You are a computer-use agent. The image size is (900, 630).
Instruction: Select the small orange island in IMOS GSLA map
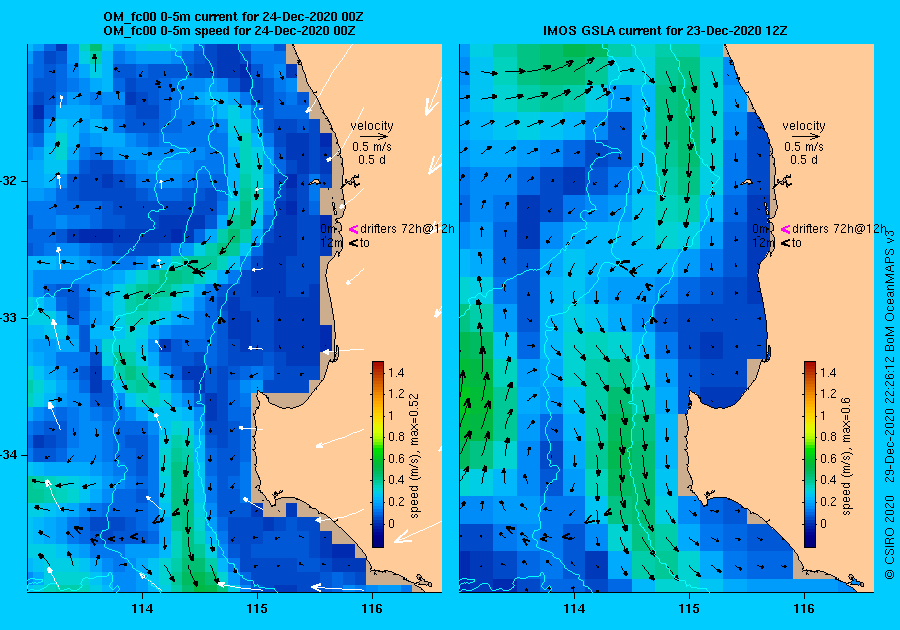(x=747, y=182)
